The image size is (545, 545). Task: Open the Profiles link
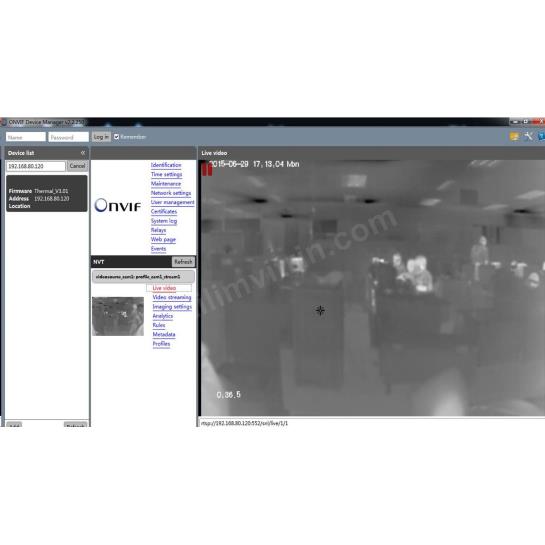pos(161,344)
